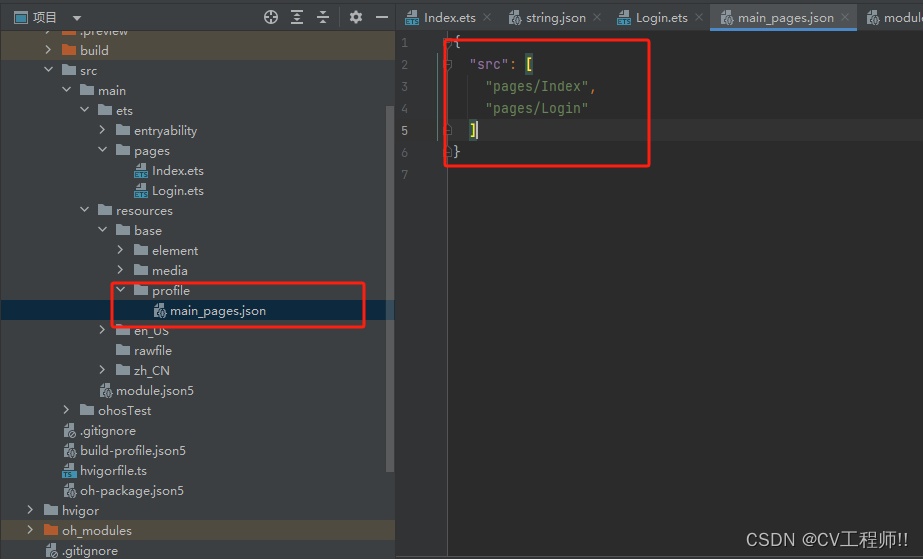Hide the project panel with minus icon

pyautogui.click(x=382, y=17)
